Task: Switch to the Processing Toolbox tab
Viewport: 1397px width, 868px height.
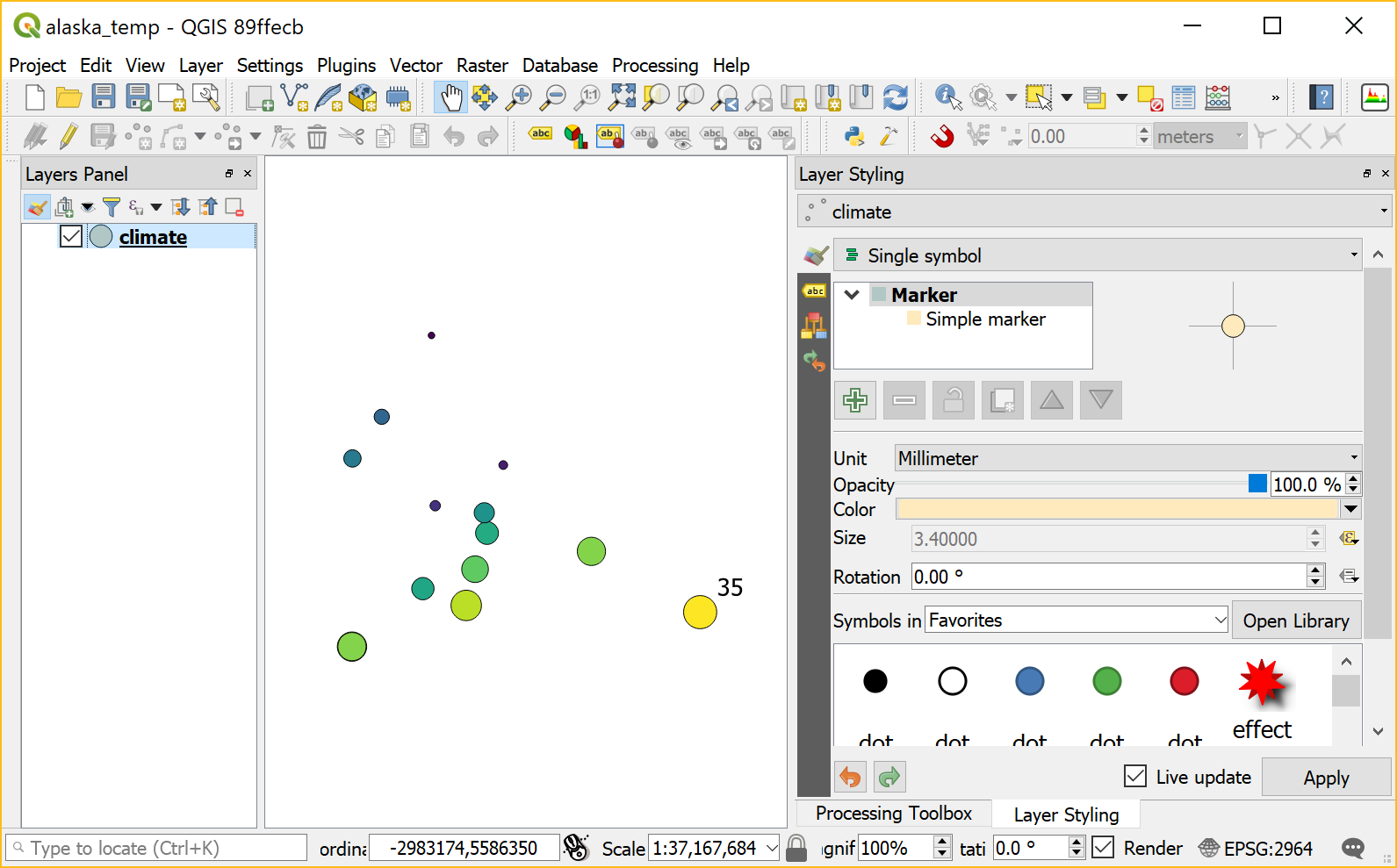Action: [893, 814]
